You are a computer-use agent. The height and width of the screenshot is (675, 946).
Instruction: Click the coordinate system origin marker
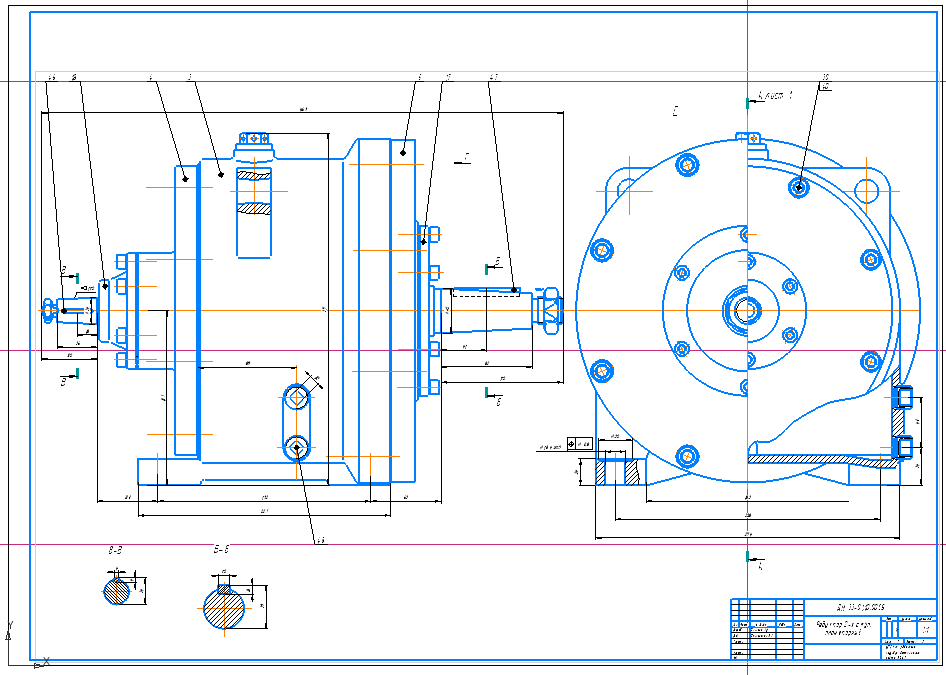[x=37, y=661]
